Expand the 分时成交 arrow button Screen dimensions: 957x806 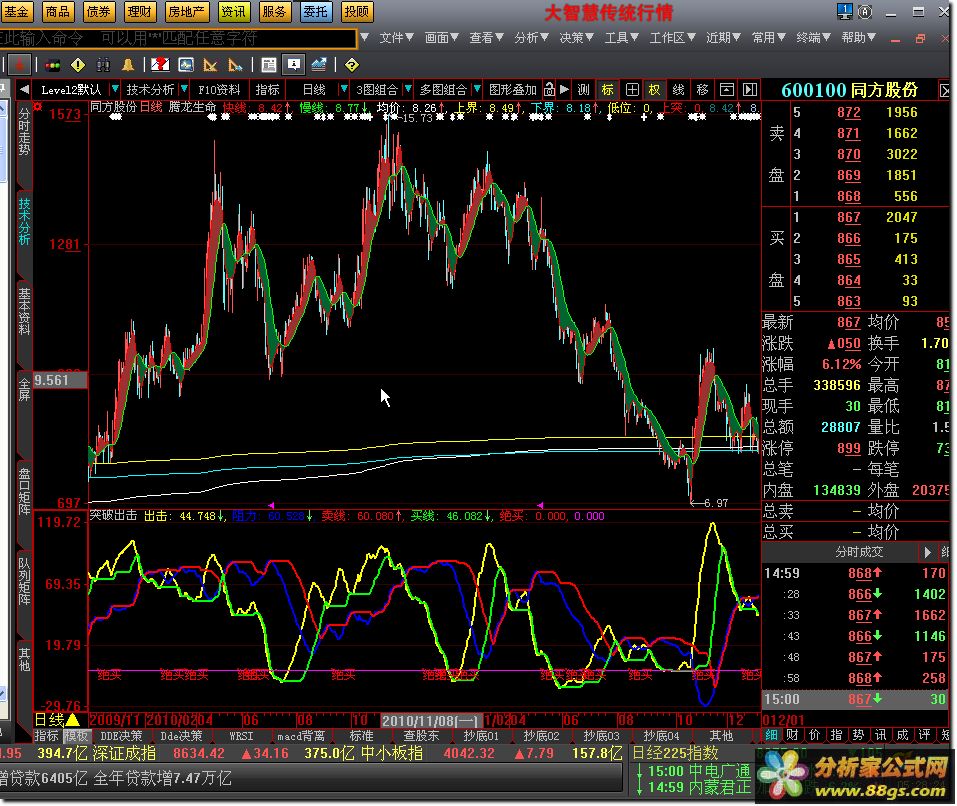tap(927, 552)
